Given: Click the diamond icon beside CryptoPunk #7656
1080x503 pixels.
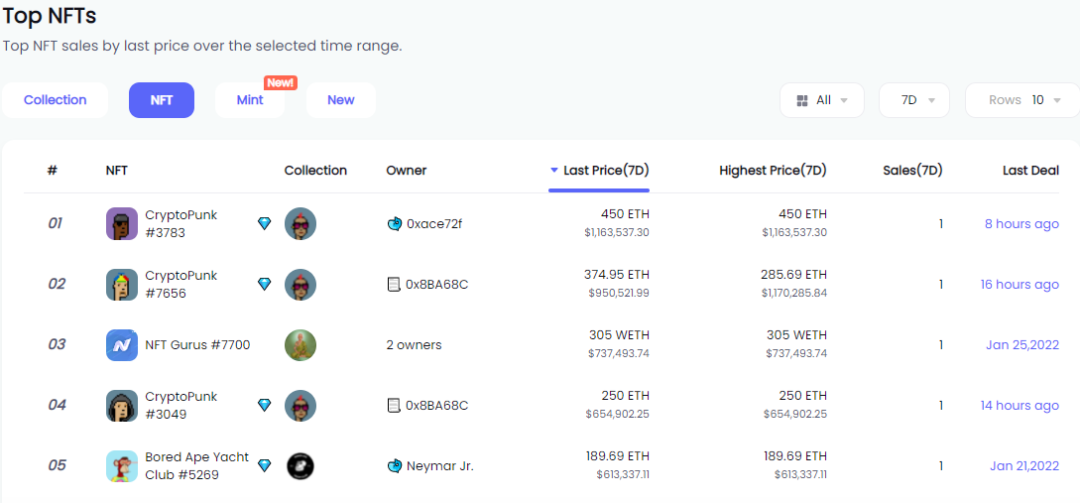Looking at the screenshot, I should 264,284.
